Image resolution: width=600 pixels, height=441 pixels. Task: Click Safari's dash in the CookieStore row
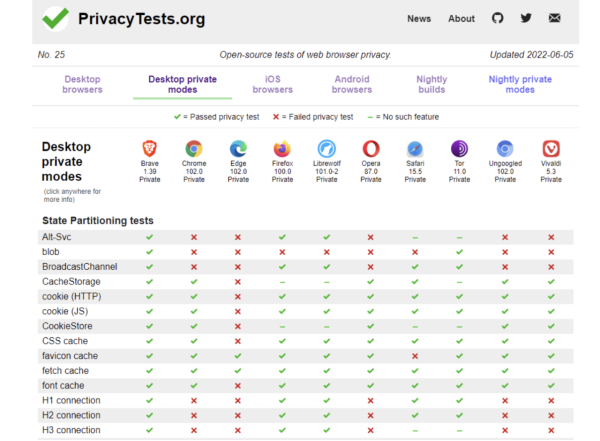(x=415, y=327)
